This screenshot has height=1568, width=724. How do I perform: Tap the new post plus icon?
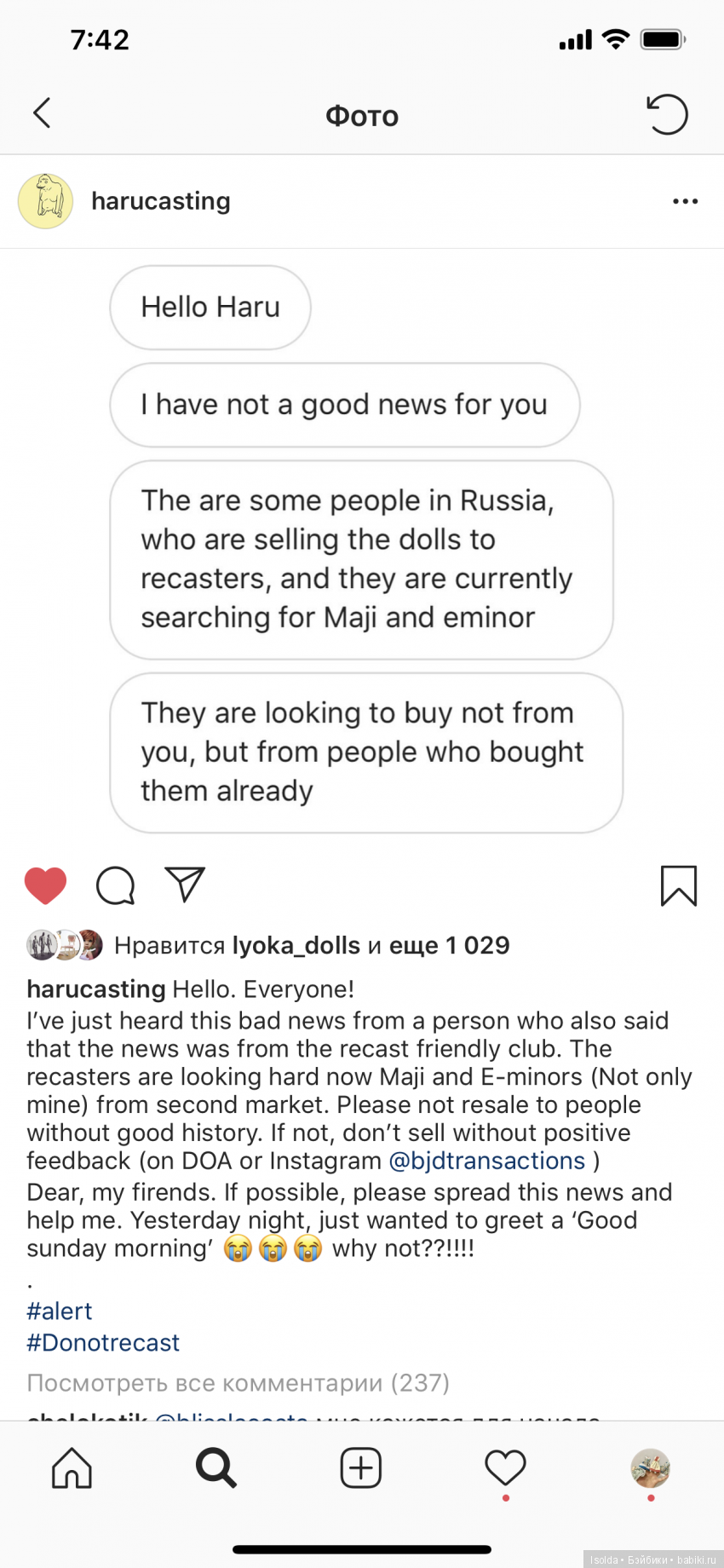click(360, 1467)
